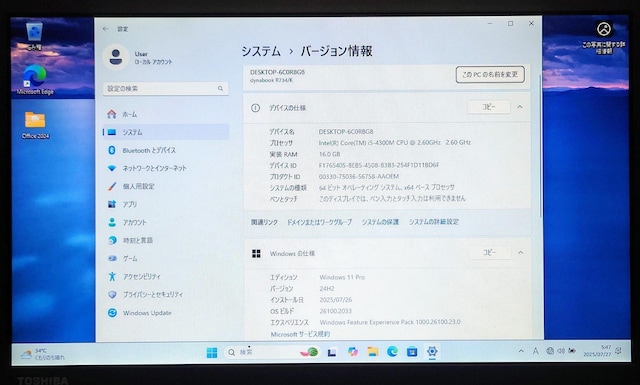Click the 16.0 GB RAM value

coord(329,154)
